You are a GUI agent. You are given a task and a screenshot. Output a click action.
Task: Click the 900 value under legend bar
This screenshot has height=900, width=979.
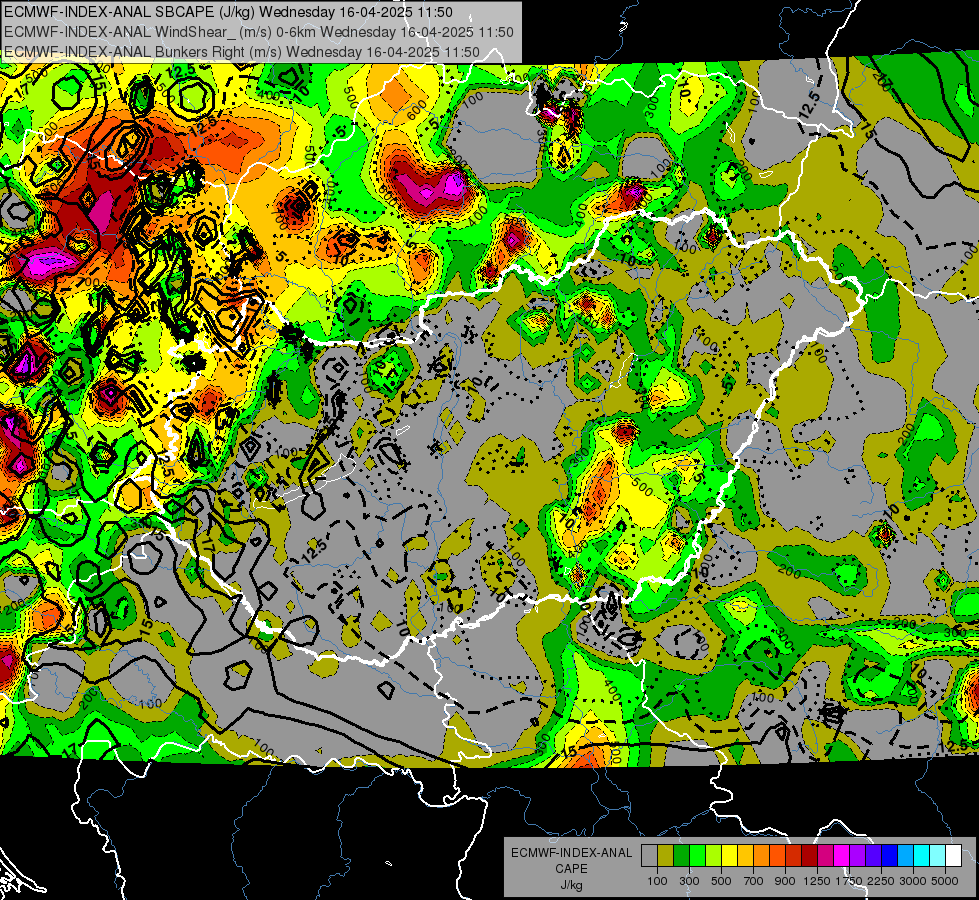785,881
